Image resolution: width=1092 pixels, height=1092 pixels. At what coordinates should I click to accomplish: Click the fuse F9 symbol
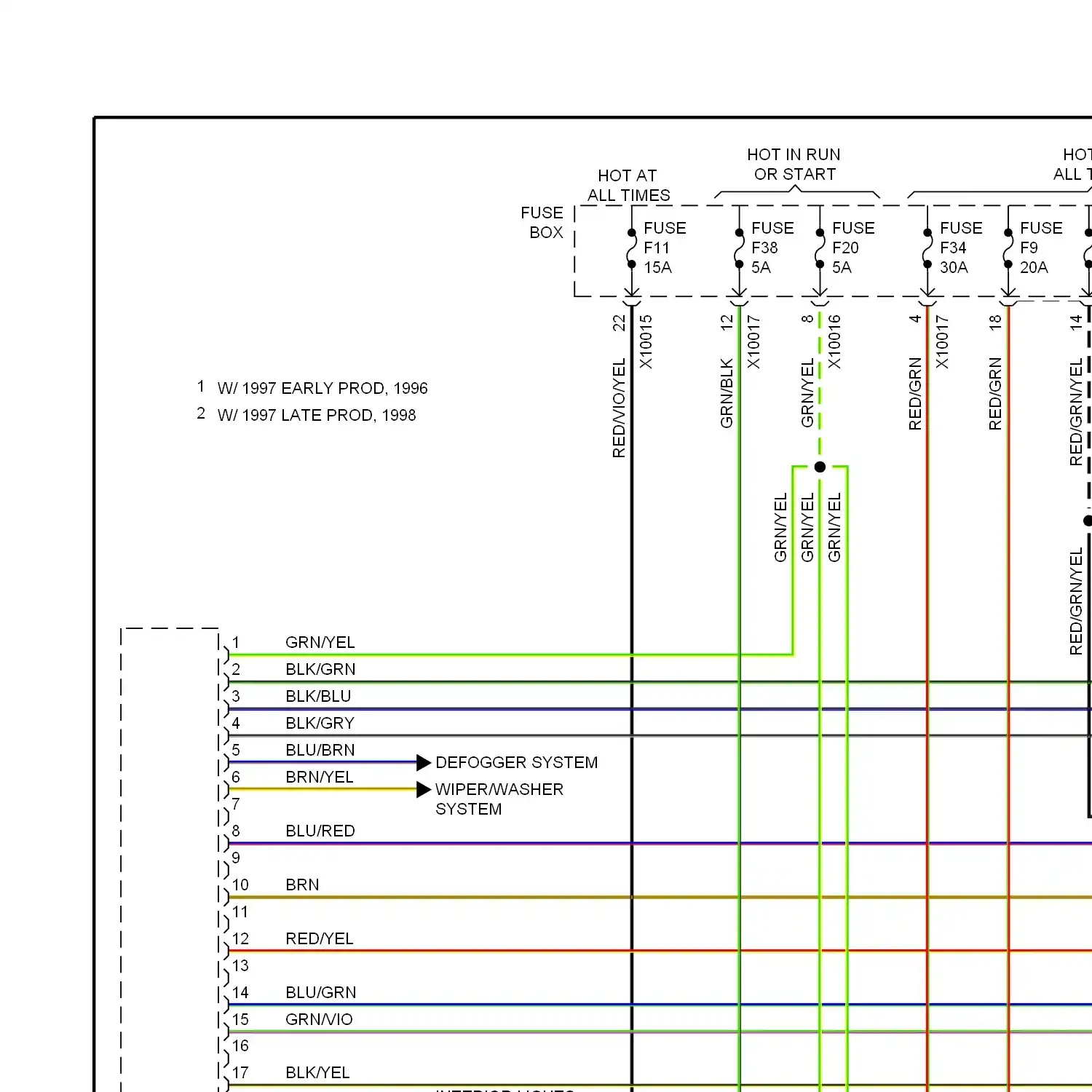[1008, 248]
